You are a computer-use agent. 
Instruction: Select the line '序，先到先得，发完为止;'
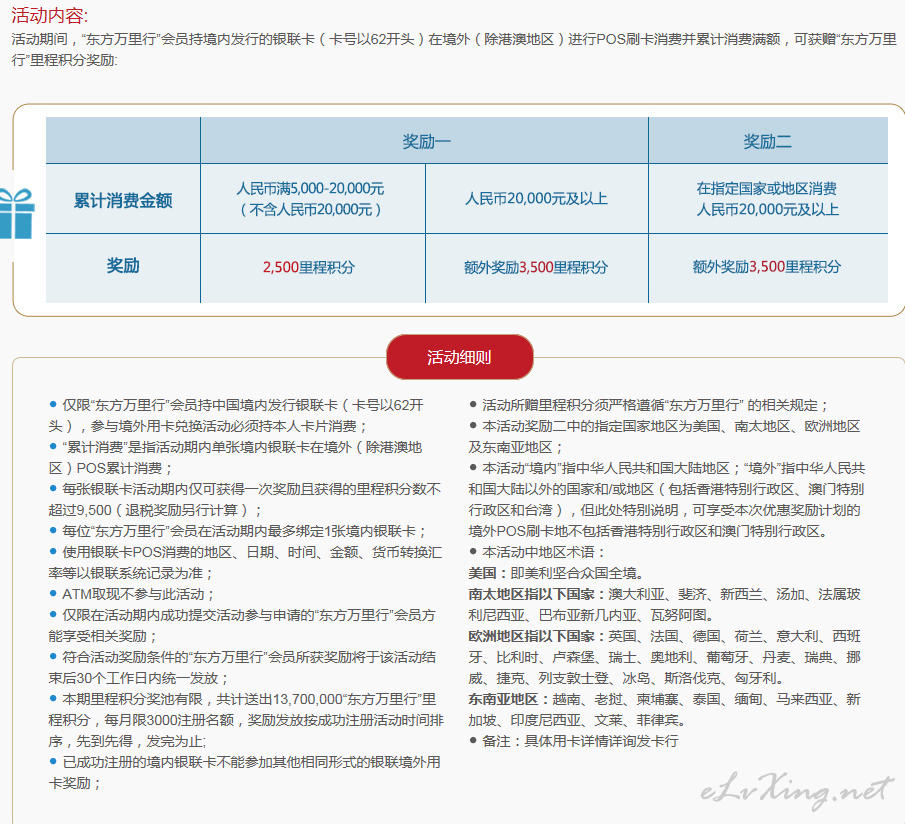pos(128,741)
